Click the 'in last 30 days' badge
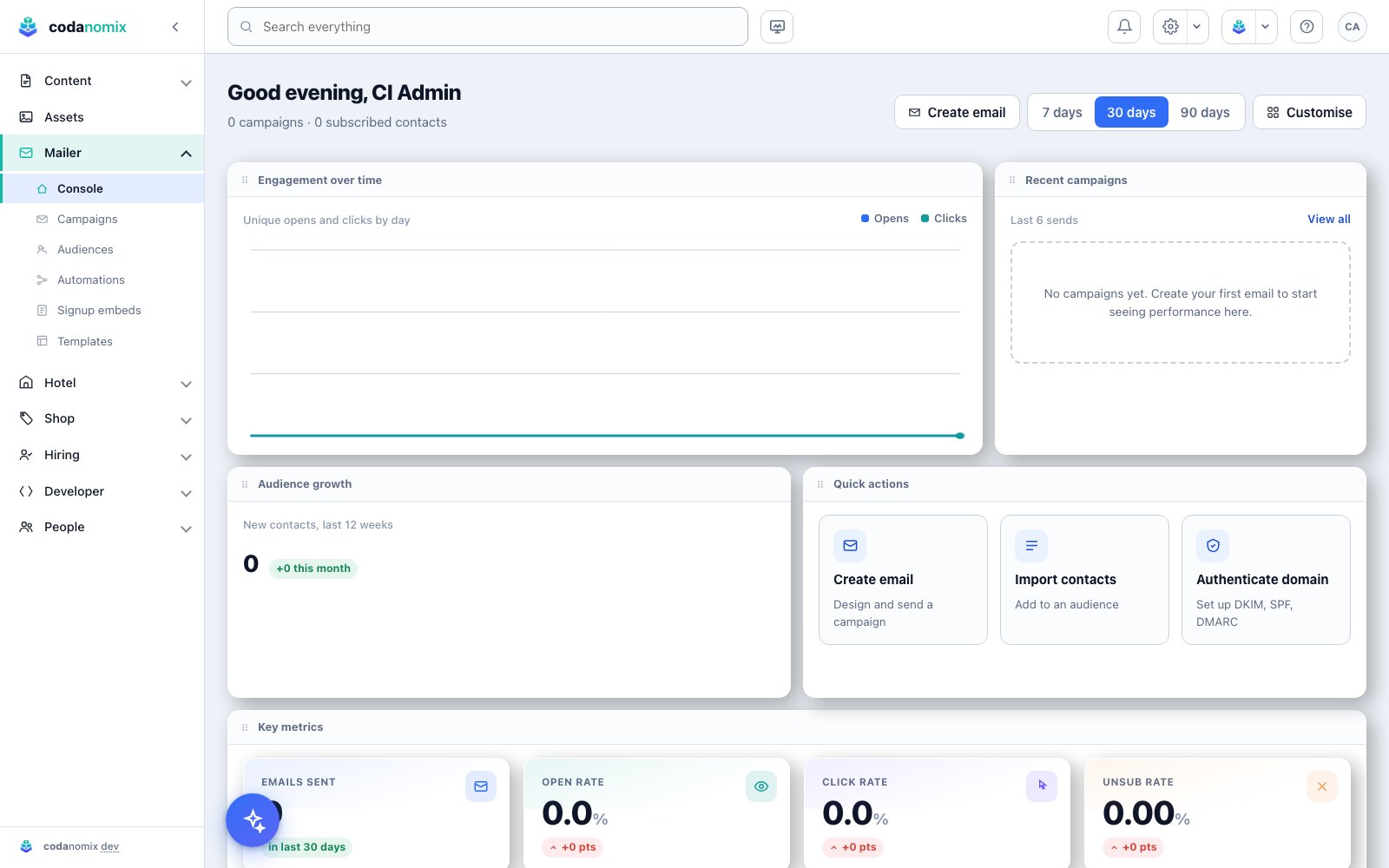Image resolution: width=1389 pixels, height=868 pixels. (x=306, y=847)
